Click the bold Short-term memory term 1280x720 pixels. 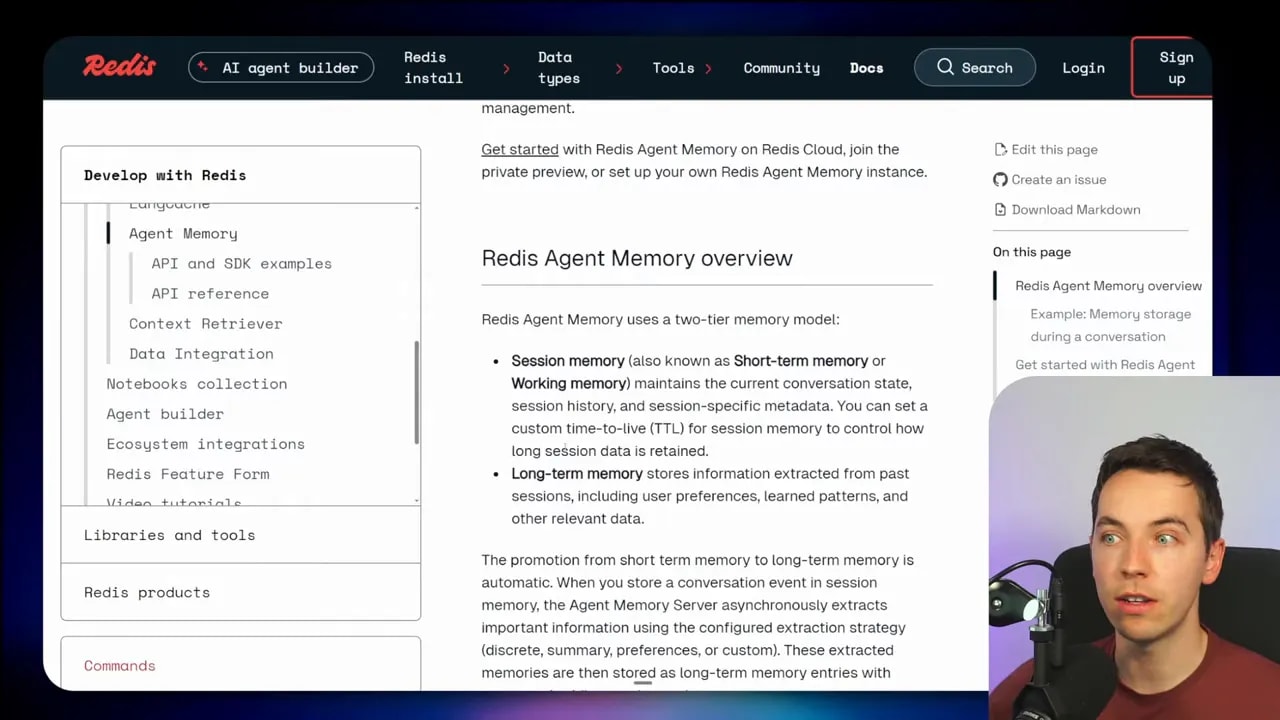[x=801, y=360]
